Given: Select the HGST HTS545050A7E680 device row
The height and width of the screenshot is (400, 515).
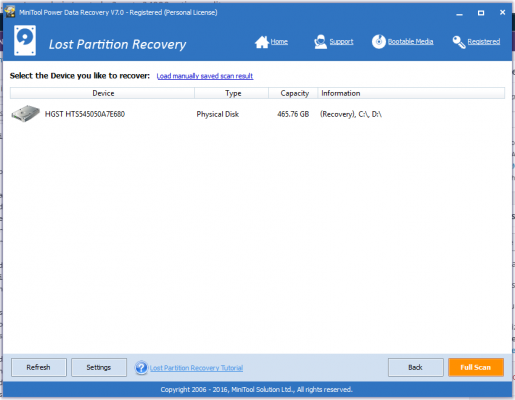Looking at the screenshot, I should tap(257, 114).
